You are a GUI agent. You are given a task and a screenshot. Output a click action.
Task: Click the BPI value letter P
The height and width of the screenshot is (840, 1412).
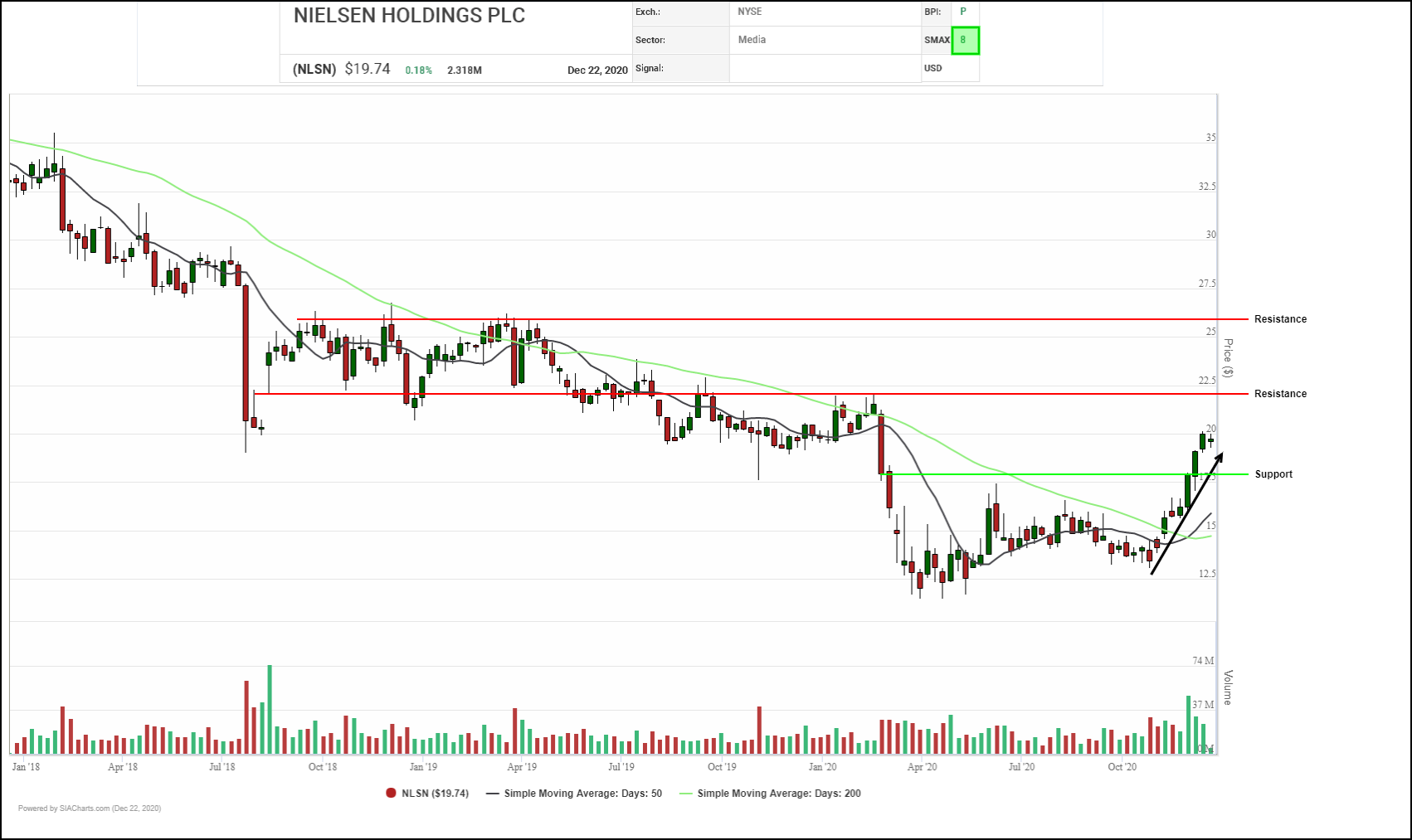tap(963, 12)
